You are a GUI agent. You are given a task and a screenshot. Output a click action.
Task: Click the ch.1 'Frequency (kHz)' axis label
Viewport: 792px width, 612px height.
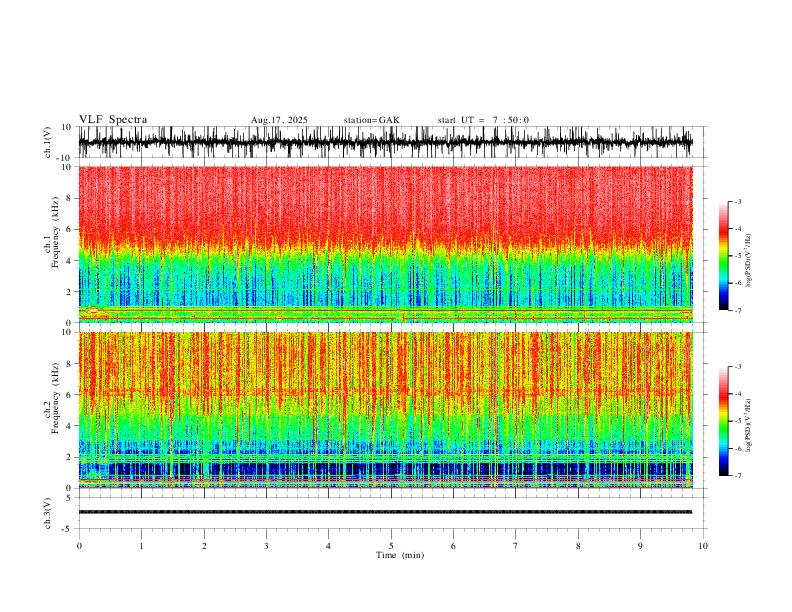coord(55,232)
